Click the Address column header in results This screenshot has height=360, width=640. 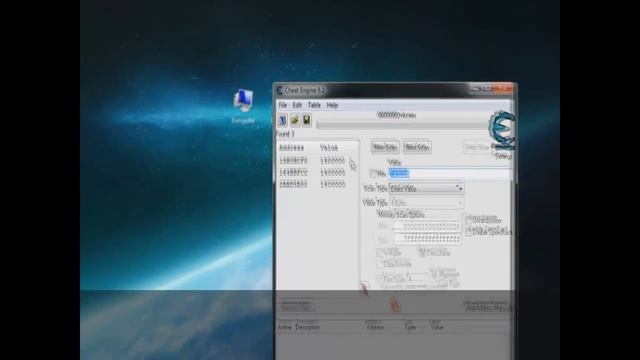point(291,148)
